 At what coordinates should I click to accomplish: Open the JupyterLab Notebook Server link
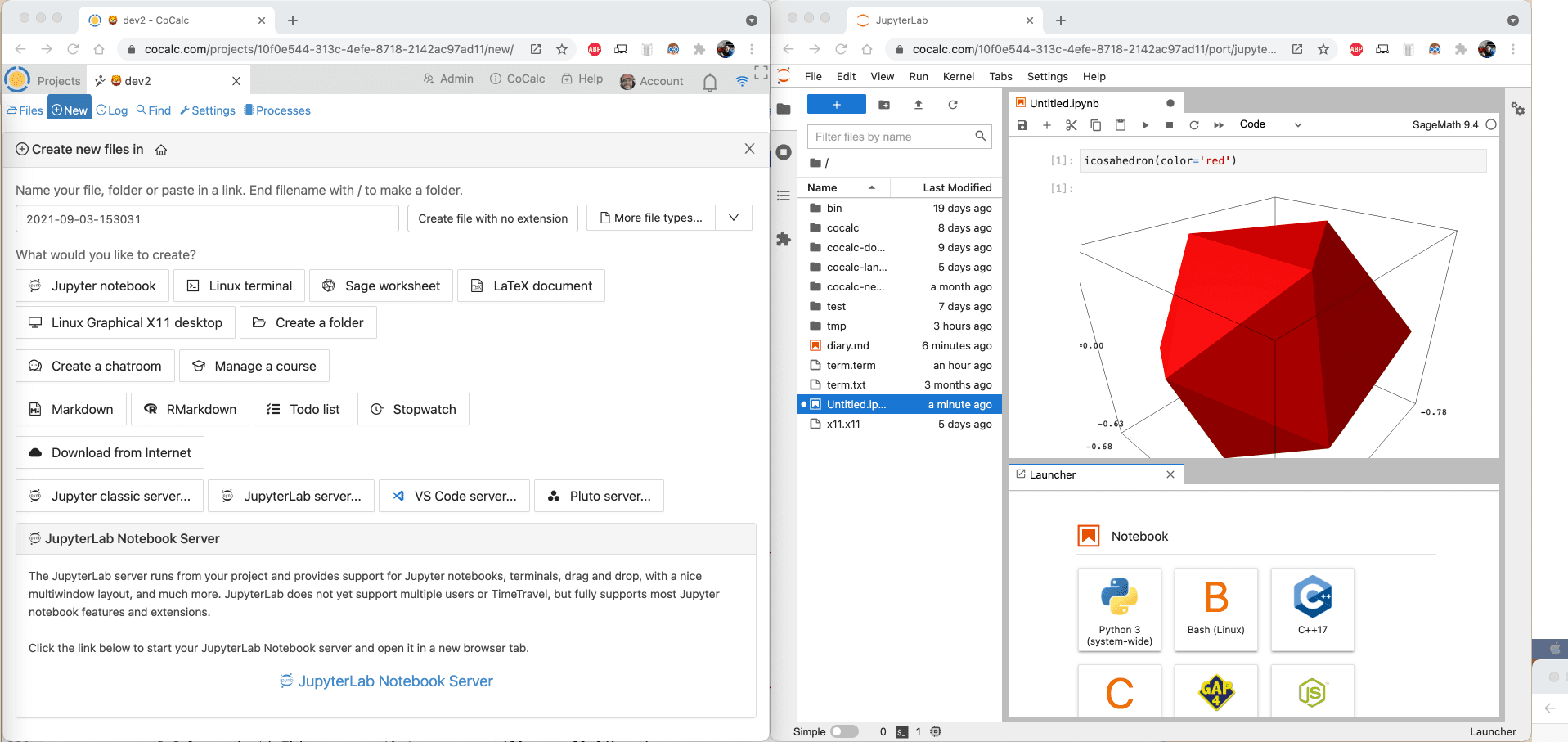[x=386, y=681]
